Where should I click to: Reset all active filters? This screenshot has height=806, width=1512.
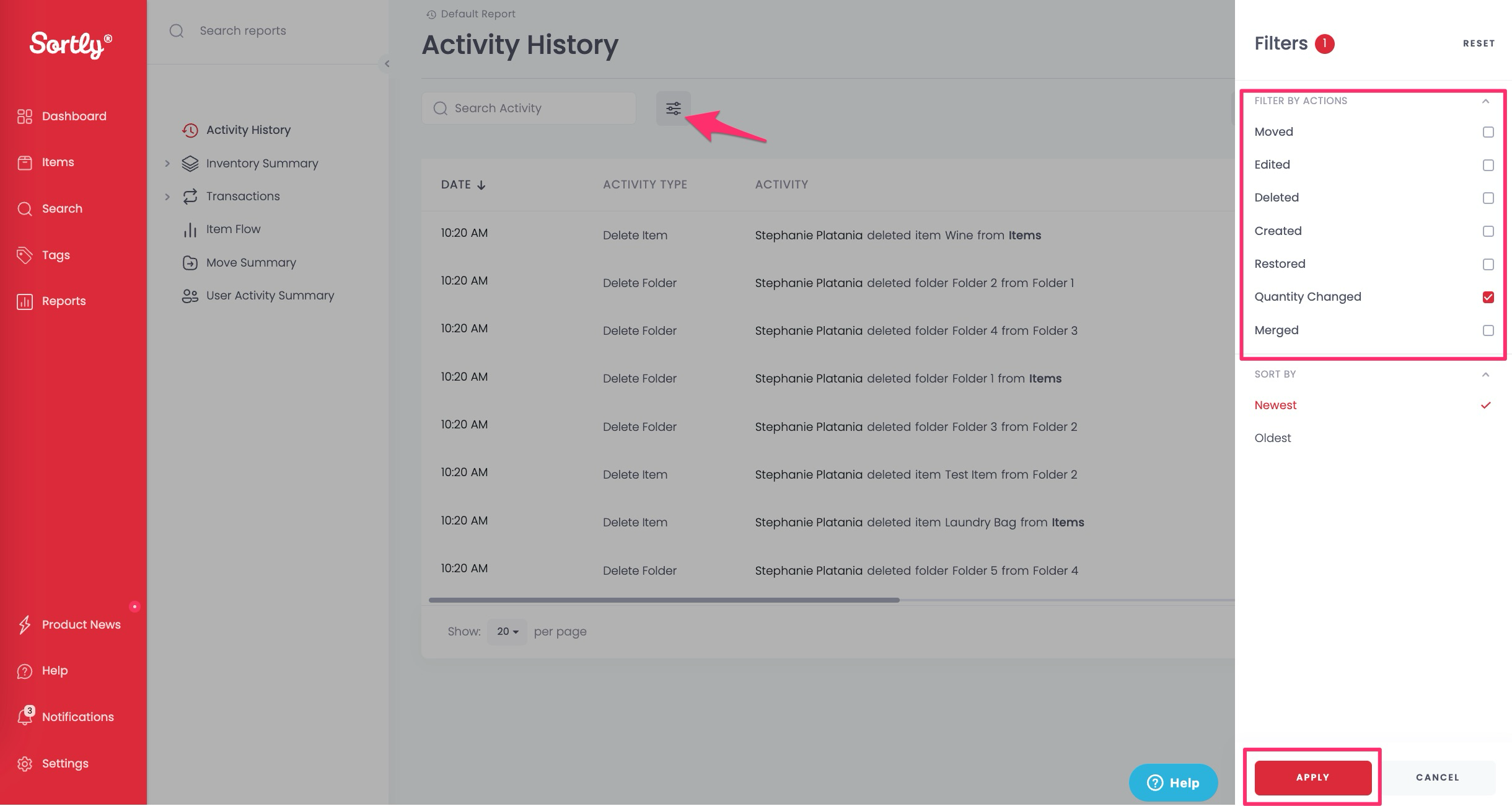tap(1479, 43)
